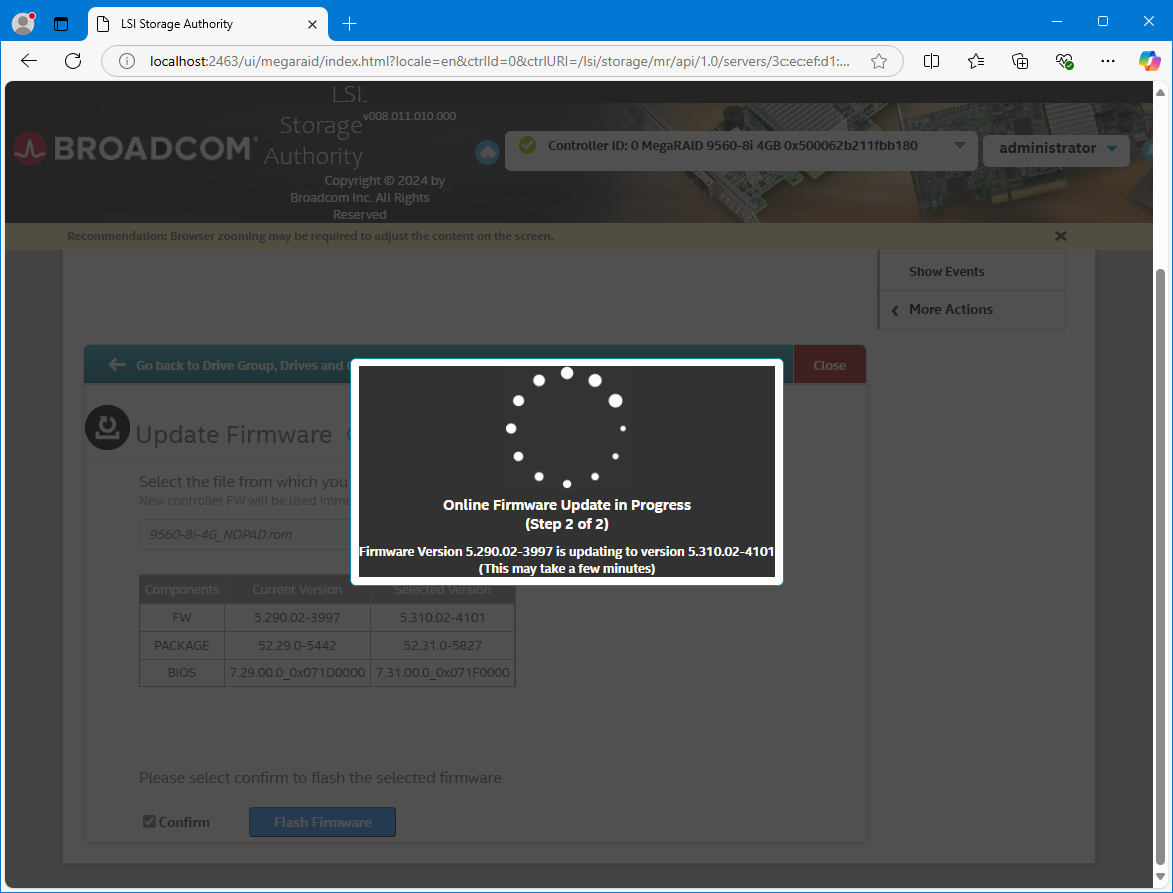Open a new browser tab
This screenshot has width=1173, height=893.
point(349,24)
